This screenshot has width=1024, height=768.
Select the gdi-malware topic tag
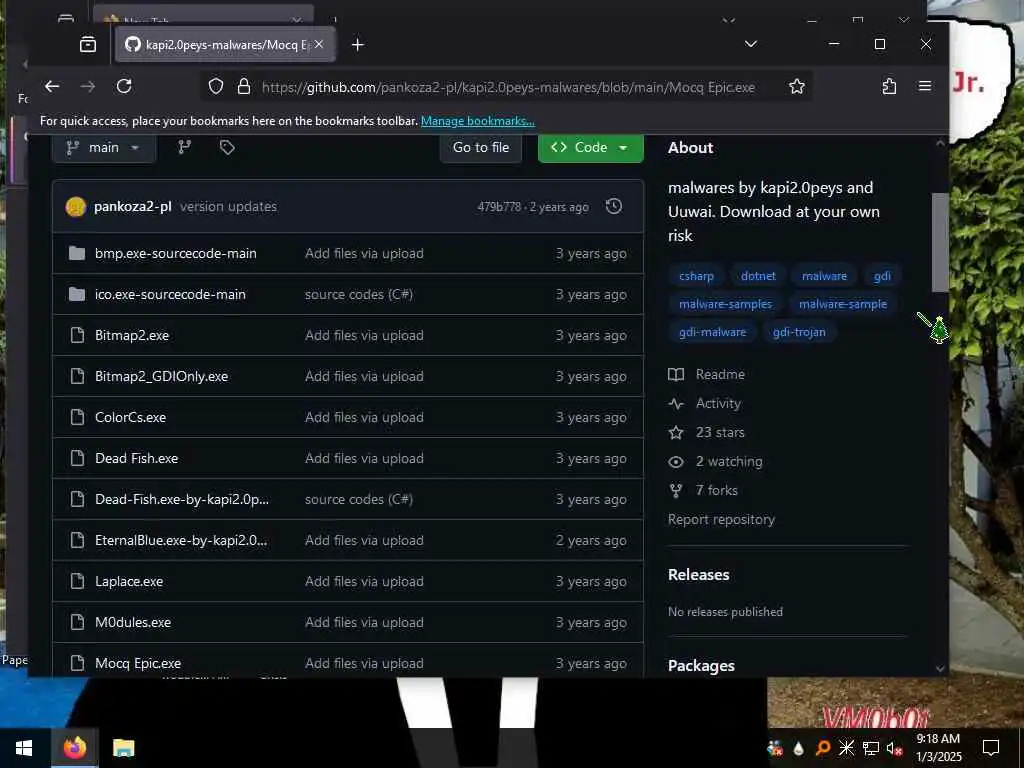pos(712,332)
